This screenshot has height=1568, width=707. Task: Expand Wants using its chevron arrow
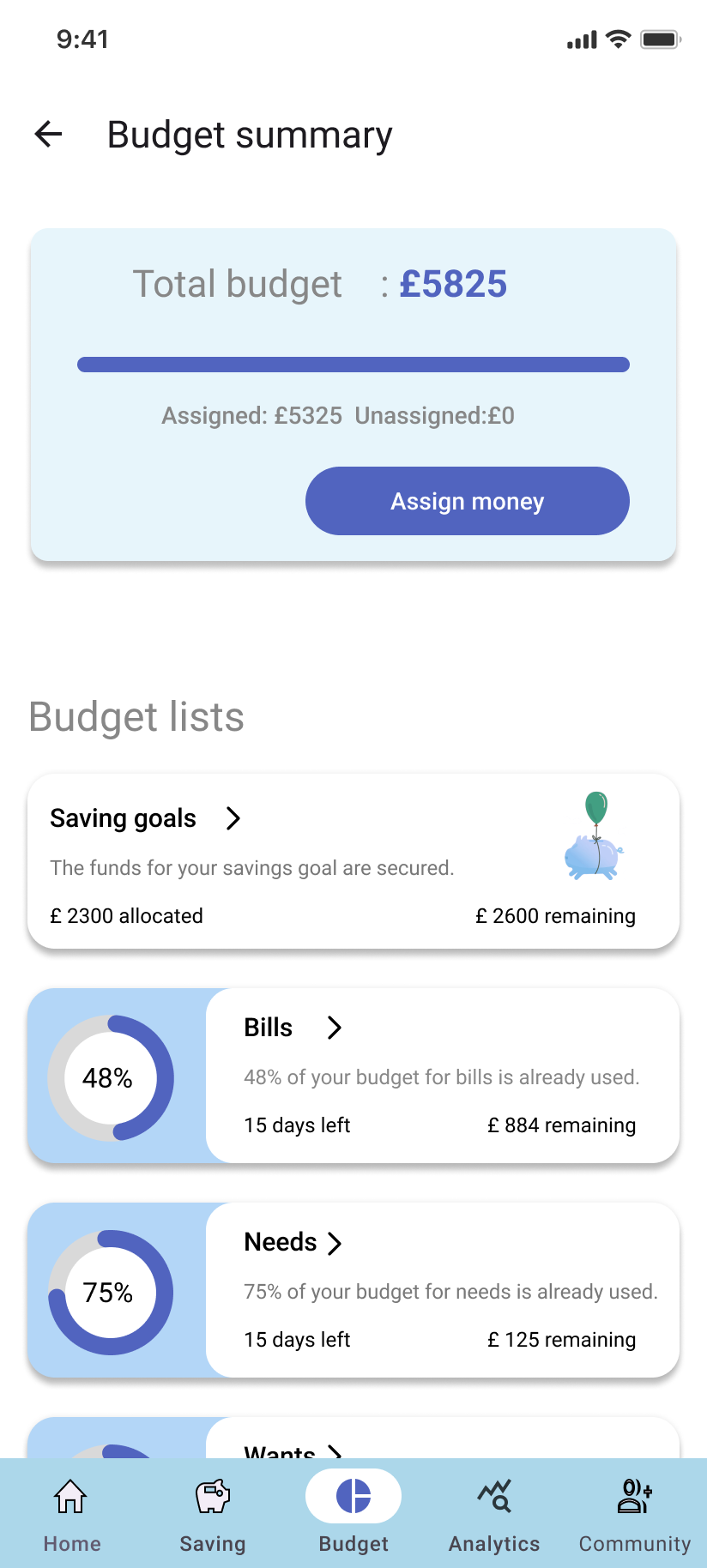pyautogui.click(x=335, y=1451)
